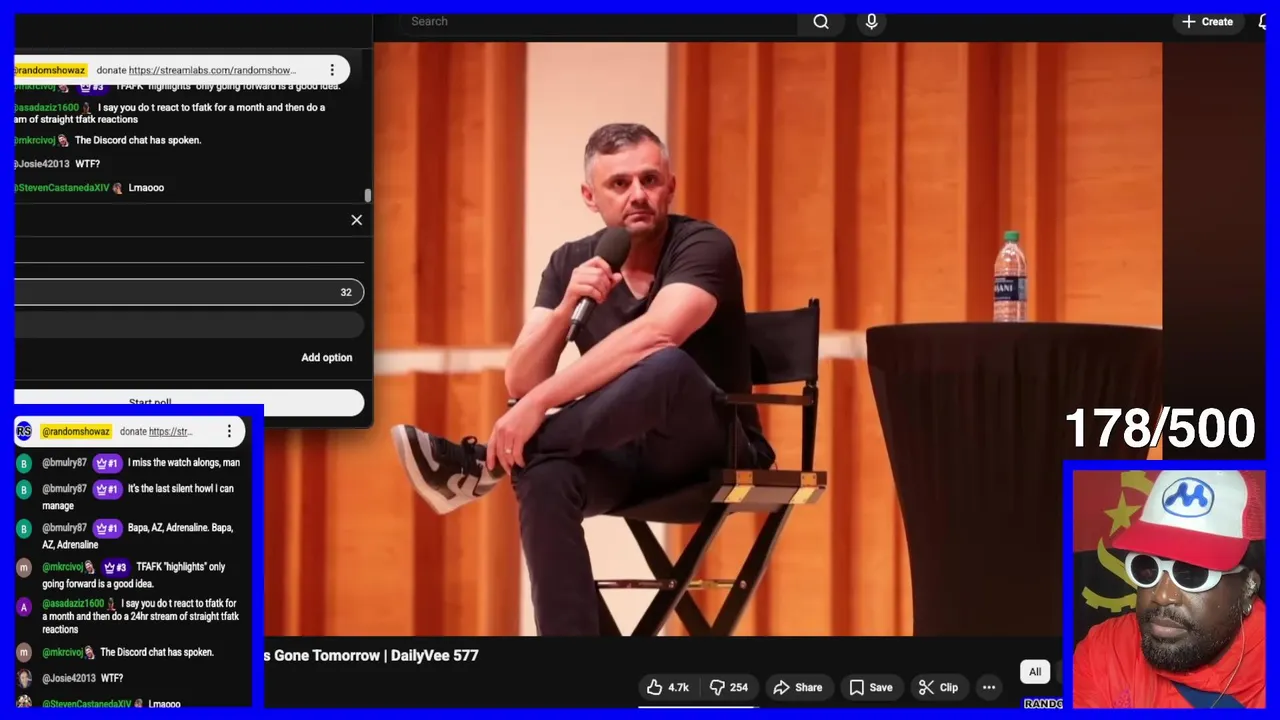Click 'I miss the watch alongs, man' message
The image size is (1280, 720).
184,463
